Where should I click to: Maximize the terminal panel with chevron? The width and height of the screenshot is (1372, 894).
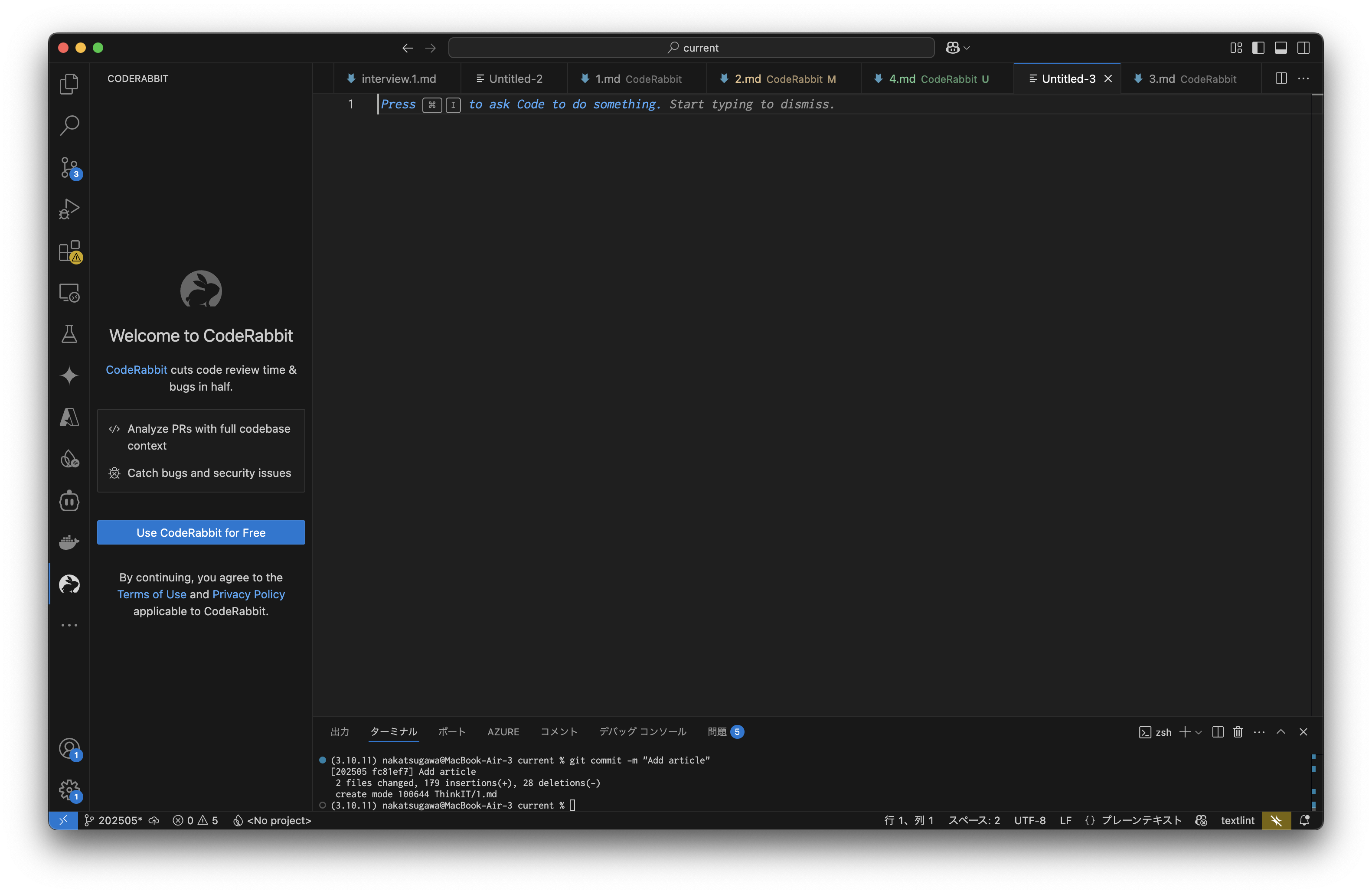1281,731
